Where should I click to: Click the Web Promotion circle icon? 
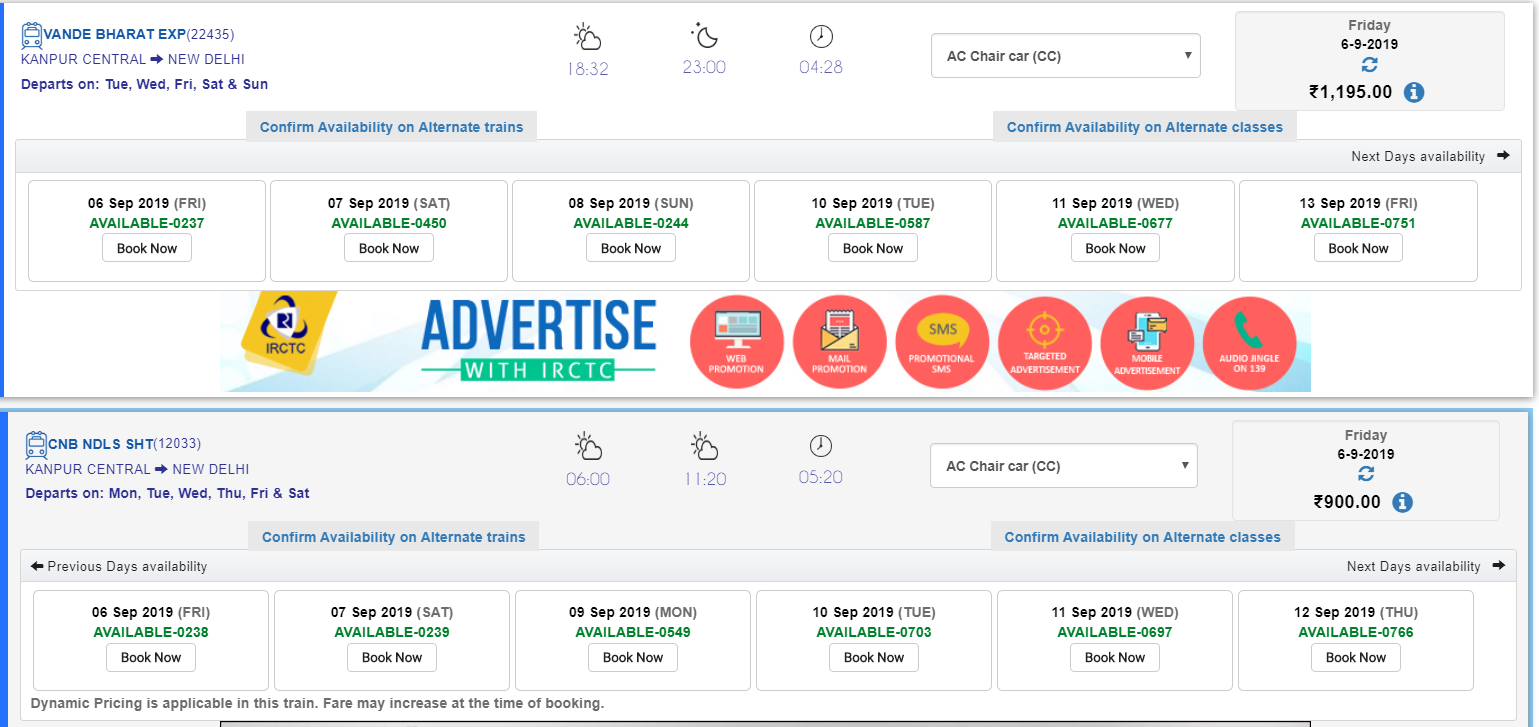pyautogui.click(x=736, y=342)
